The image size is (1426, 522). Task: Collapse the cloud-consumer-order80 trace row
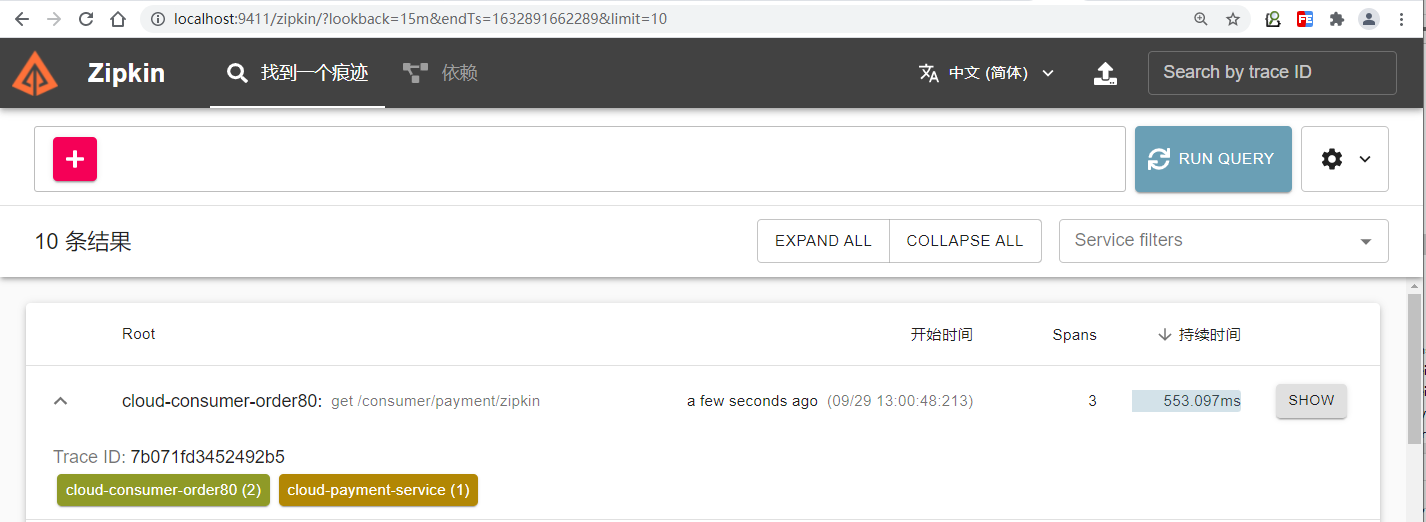(61, 401)
